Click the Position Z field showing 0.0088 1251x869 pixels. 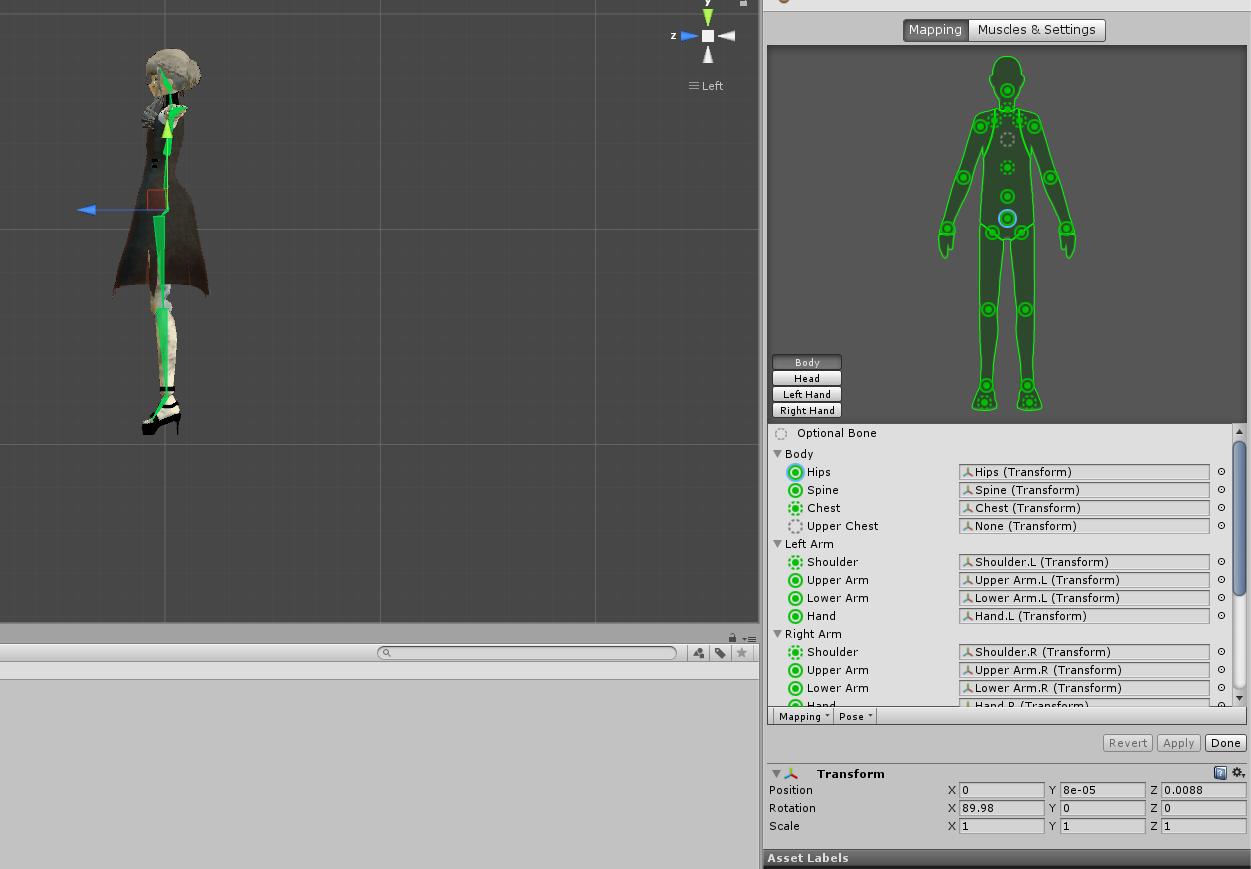point(1202,790)
